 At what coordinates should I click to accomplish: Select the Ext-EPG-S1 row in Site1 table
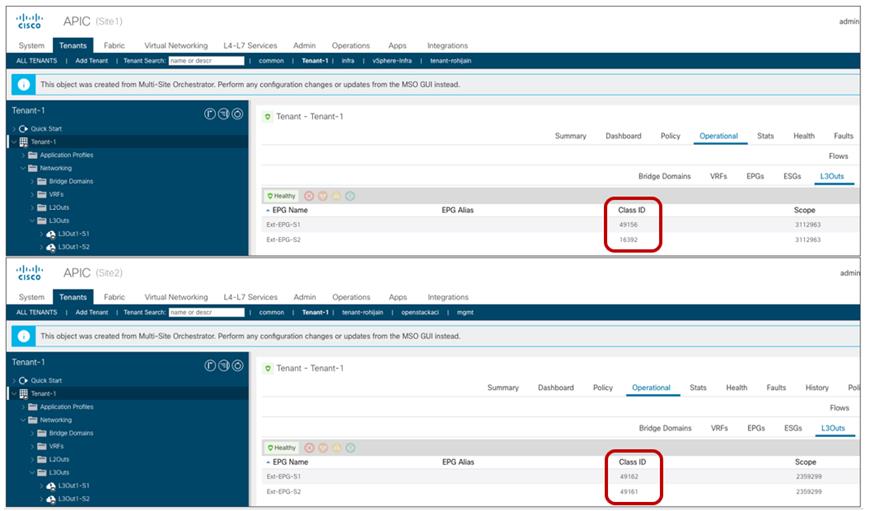click(x=560, y=225)
